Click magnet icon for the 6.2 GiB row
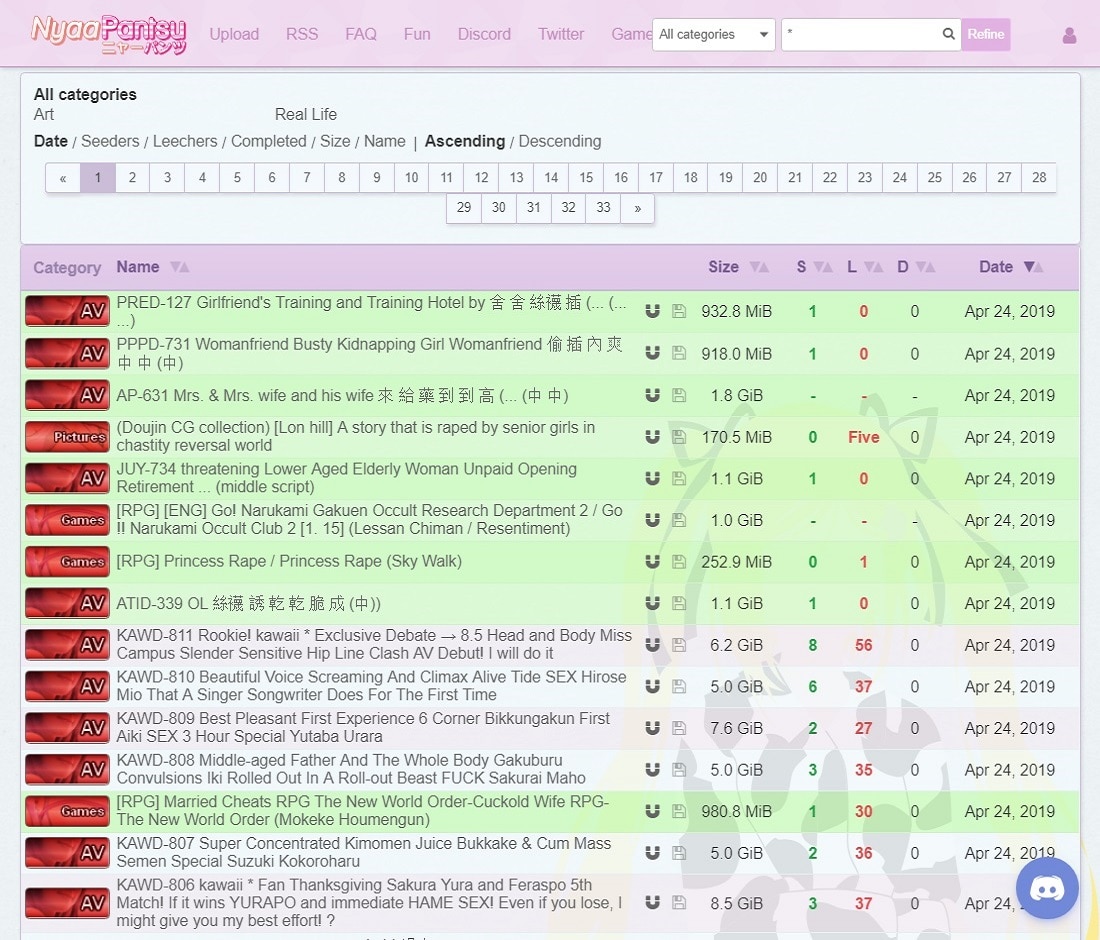The height and width of the screenshot is (940, 1100). 652,645
